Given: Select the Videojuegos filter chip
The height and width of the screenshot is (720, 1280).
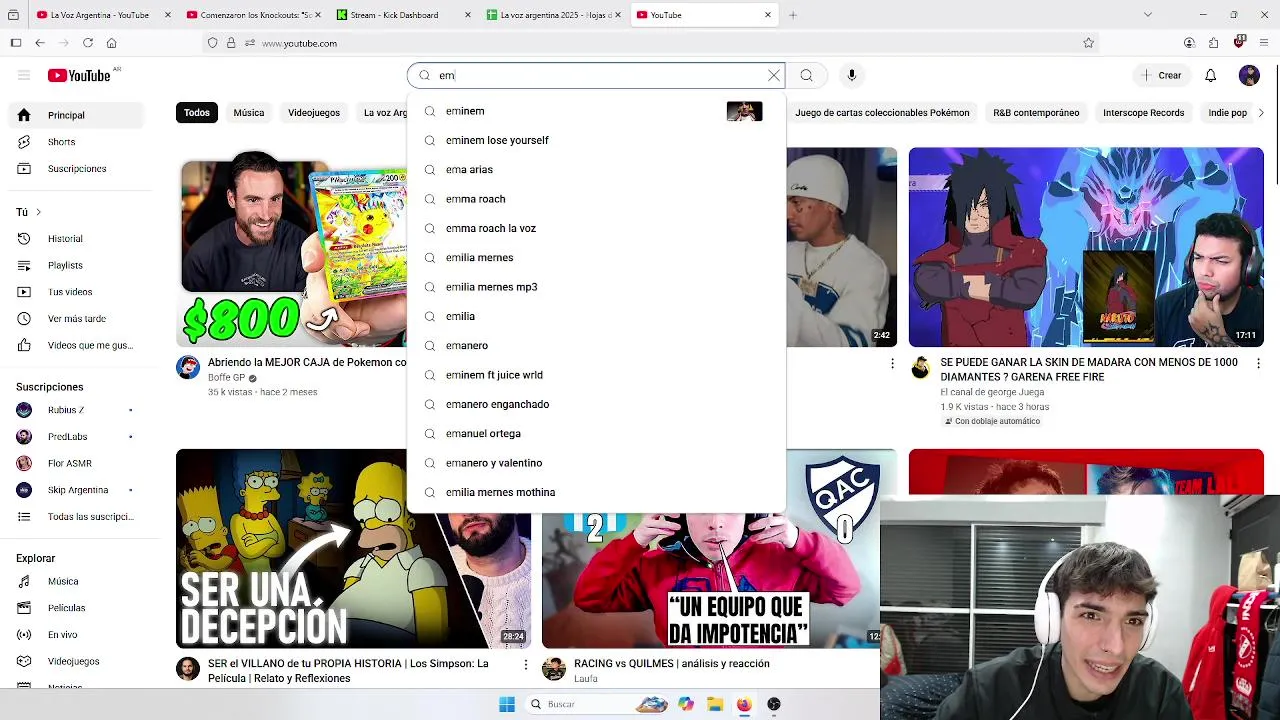Looking at the screenshot, I should point(314,113).
